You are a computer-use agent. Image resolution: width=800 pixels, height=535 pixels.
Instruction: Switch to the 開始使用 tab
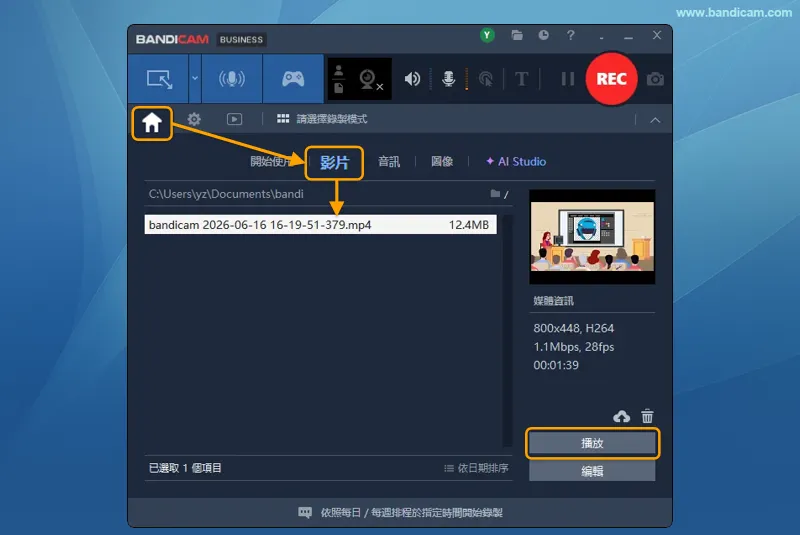point(270,162)
